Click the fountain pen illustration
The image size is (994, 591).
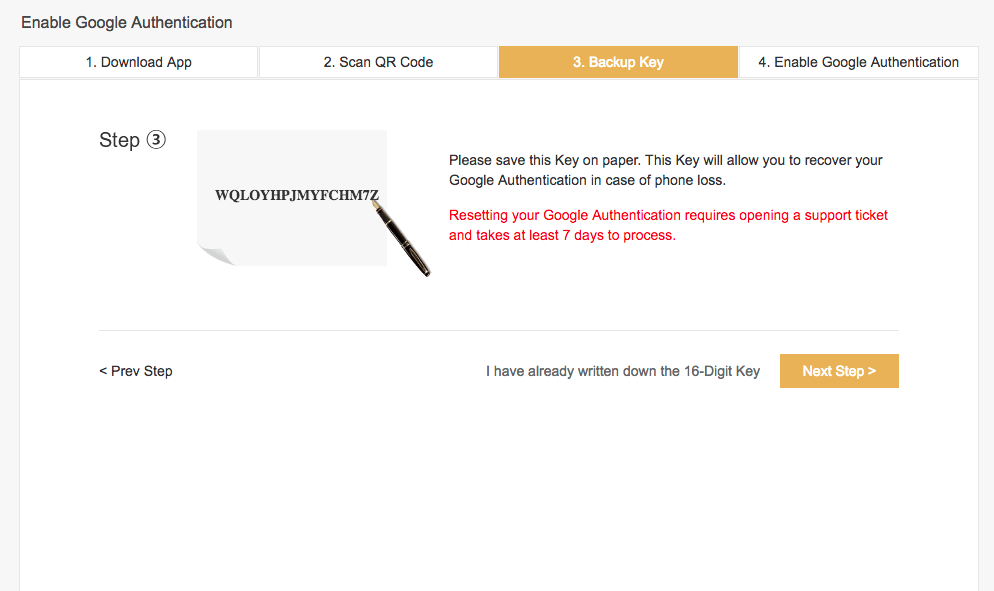pyautogui.click(x=401, y=239)
